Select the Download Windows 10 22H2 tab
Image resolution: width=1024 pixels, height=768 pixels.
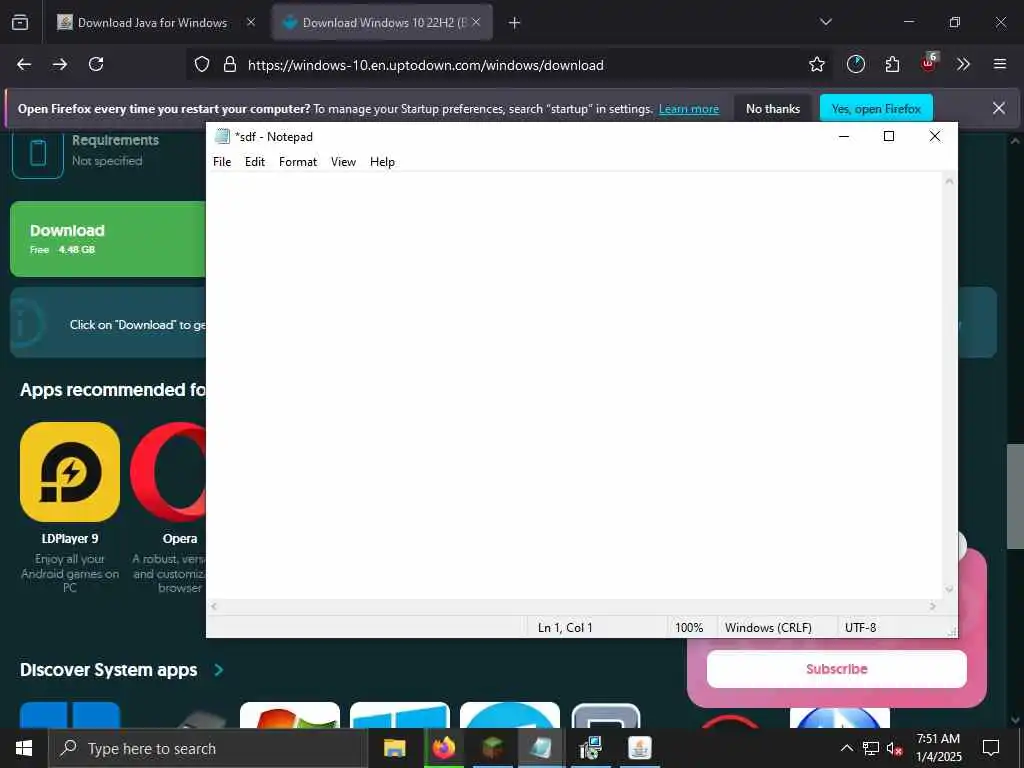point(382,22)
